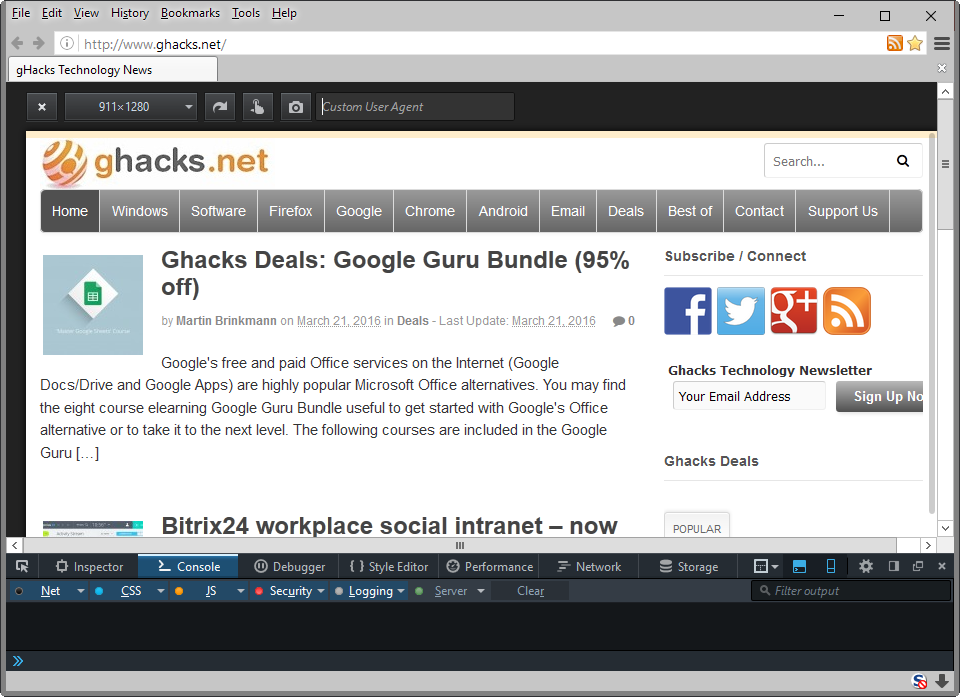Screen dimensions: 960x697
Task: Rotate the responsive viewport orientation
Action: [220, 107]
